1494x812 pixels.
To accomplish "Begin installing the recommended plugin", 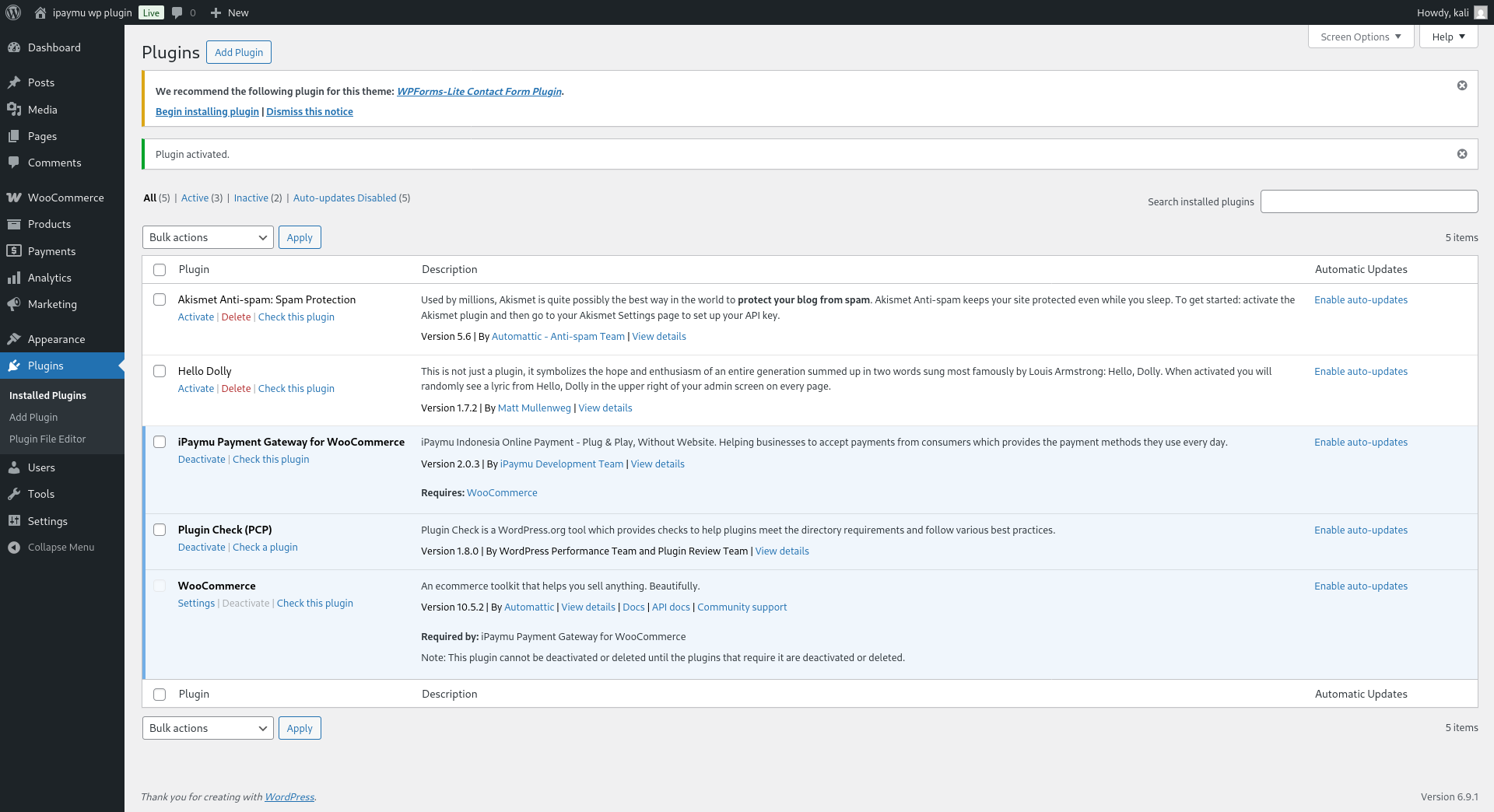I will [x=207, y=111].
